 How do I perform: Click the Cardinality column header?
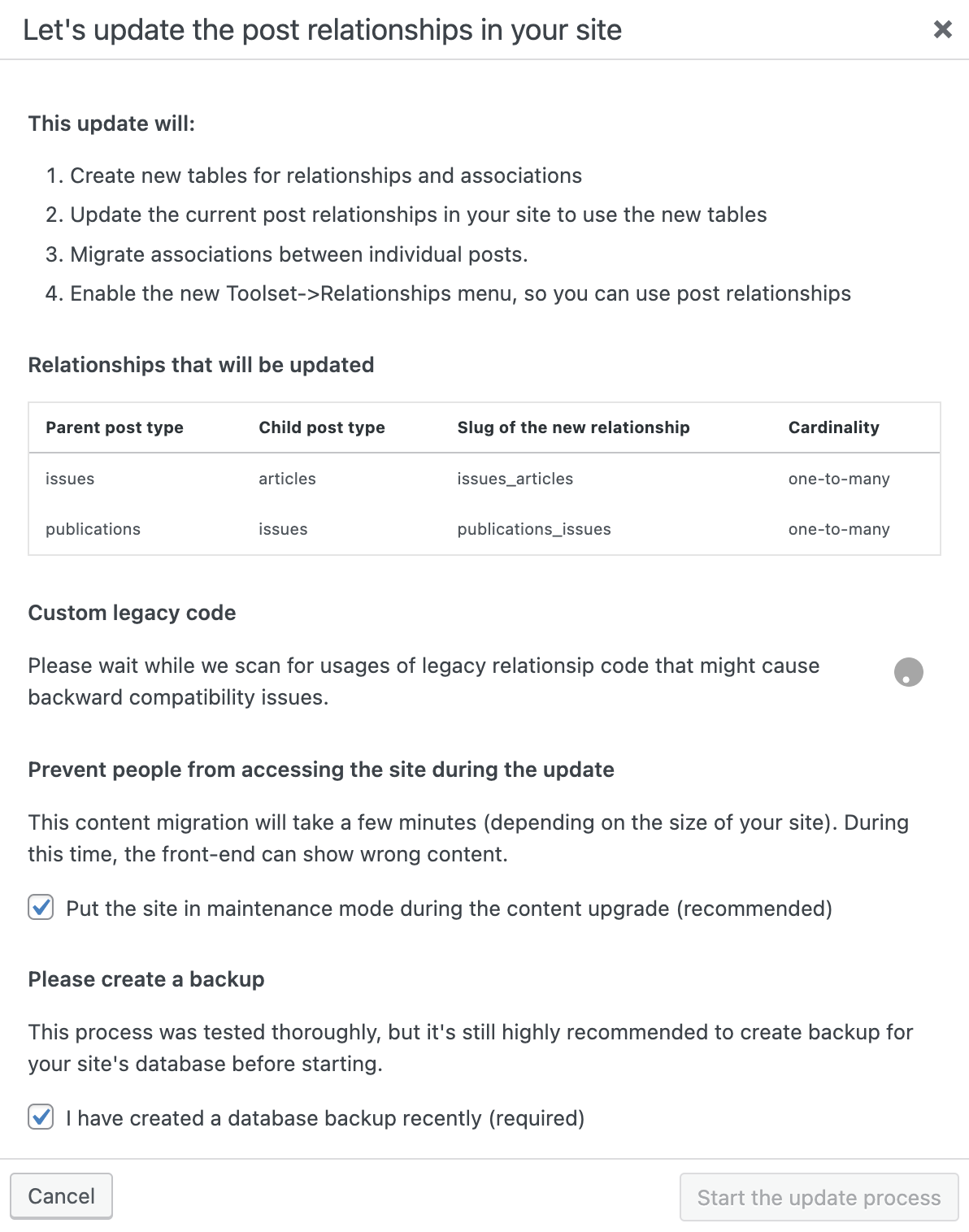click(x=833, y=427)
